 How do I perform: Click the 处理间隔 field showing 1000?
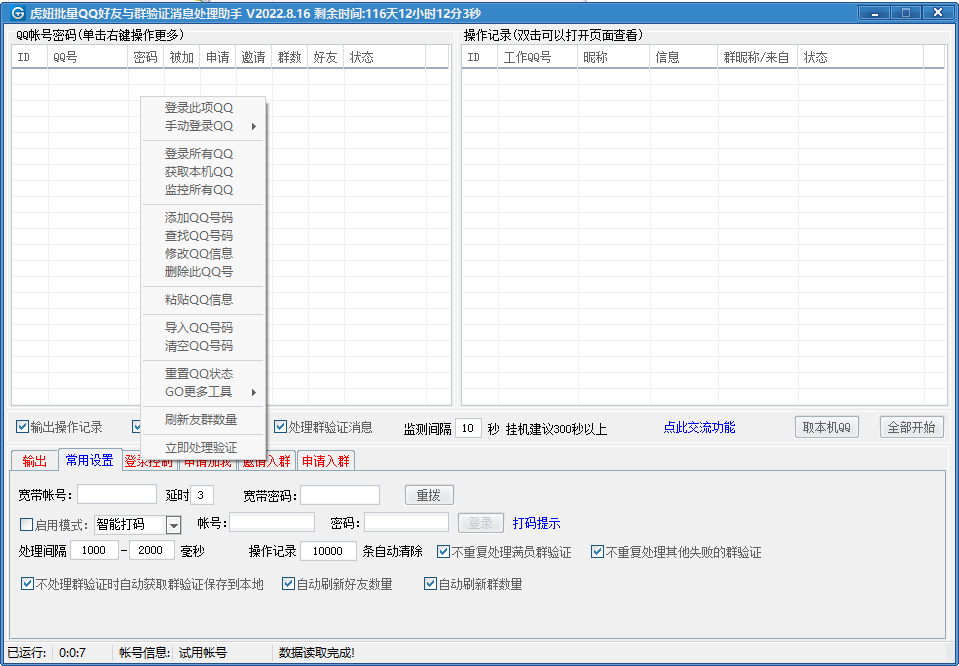point(94,550)
